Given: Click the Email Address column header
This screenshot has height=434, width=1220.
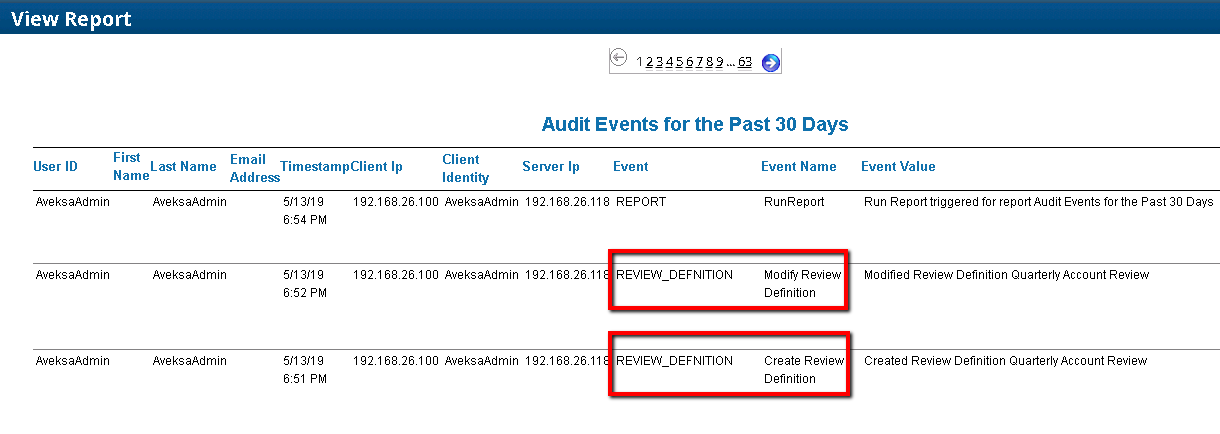Looking at the screenshot, I should pos(254,168).
